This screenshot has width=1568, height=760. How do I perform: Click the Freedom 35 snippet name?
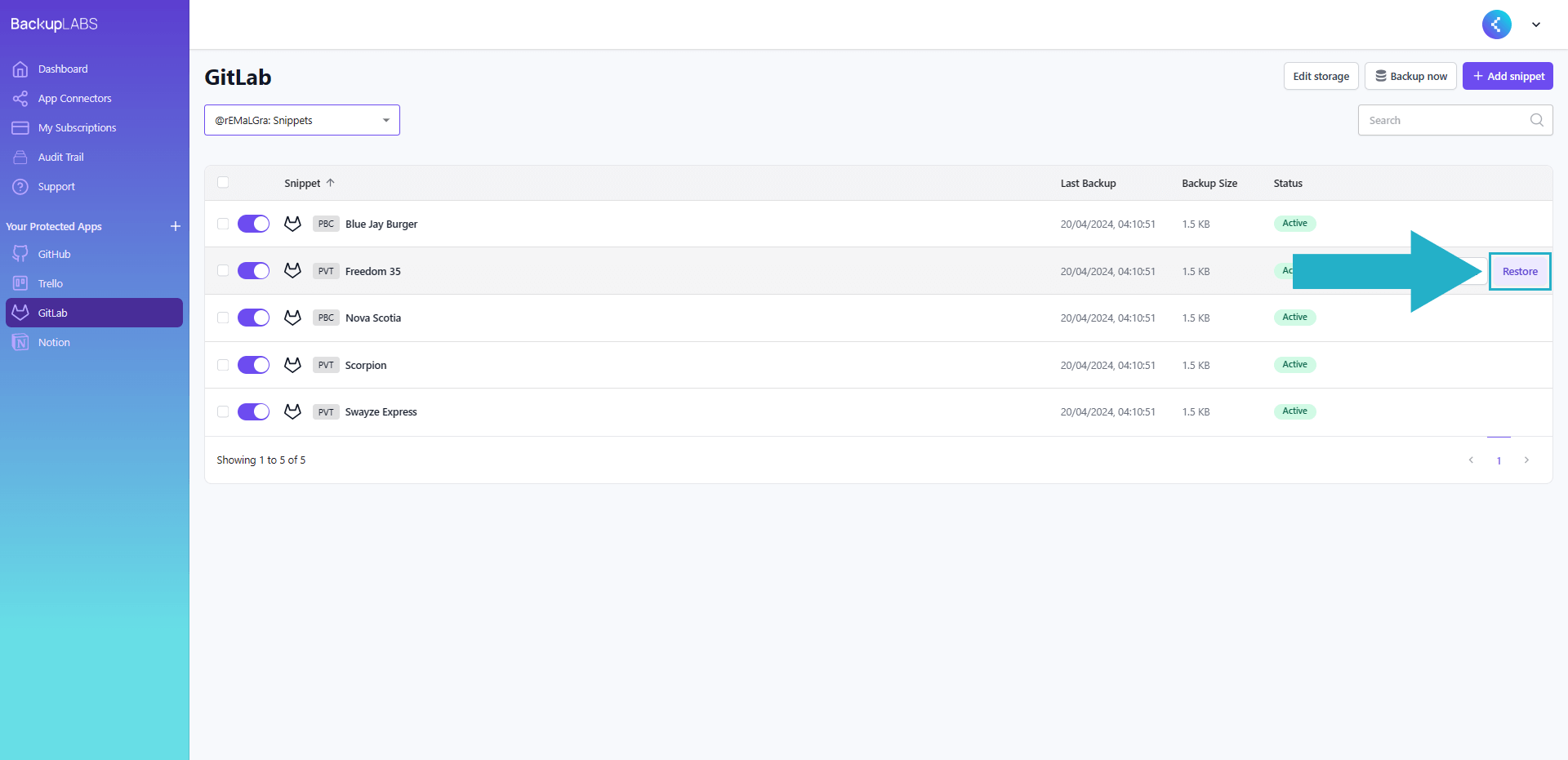tap(372, 271)
